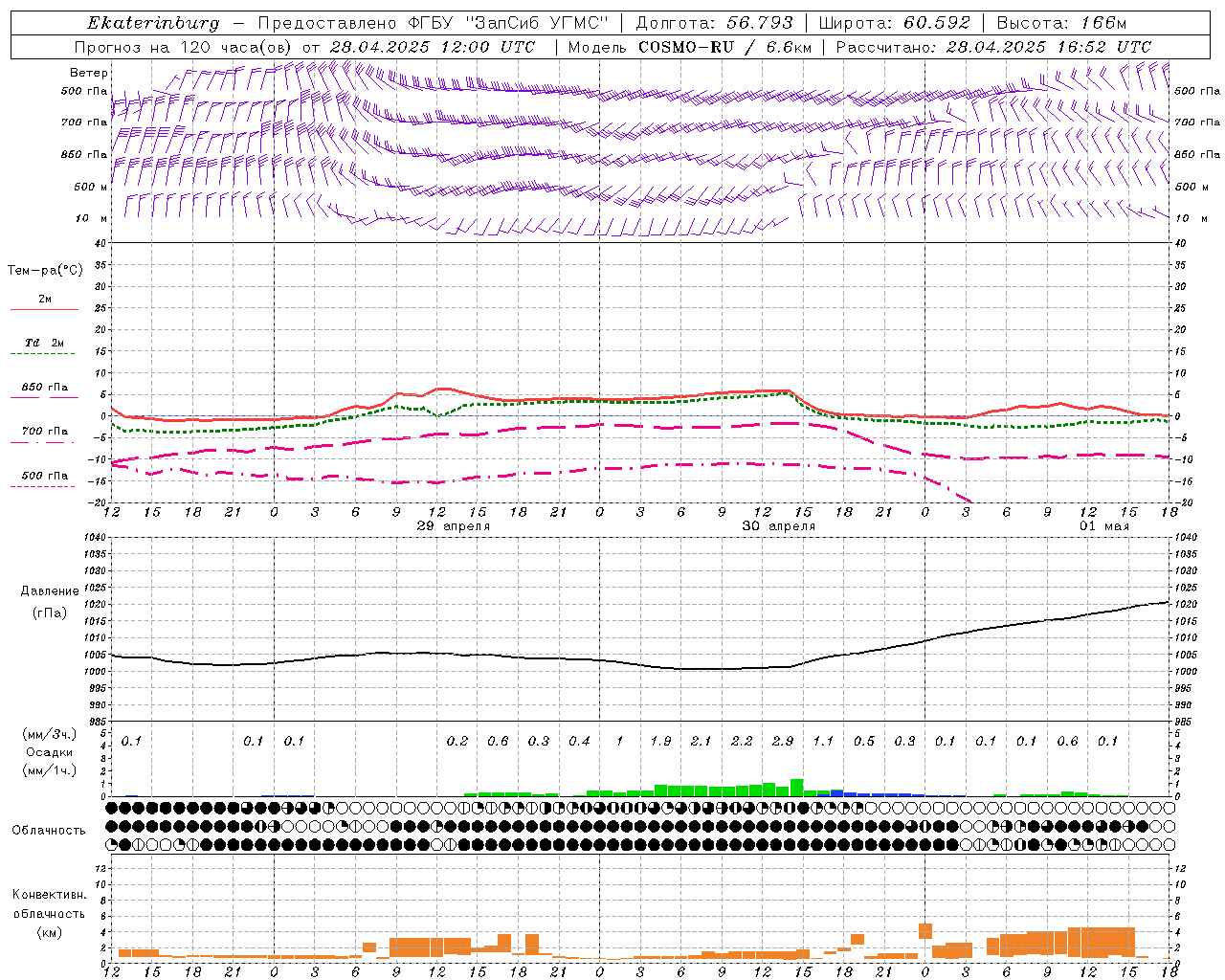
Task: Click the '29 апреля' date label
Action: tap(454, 526)
